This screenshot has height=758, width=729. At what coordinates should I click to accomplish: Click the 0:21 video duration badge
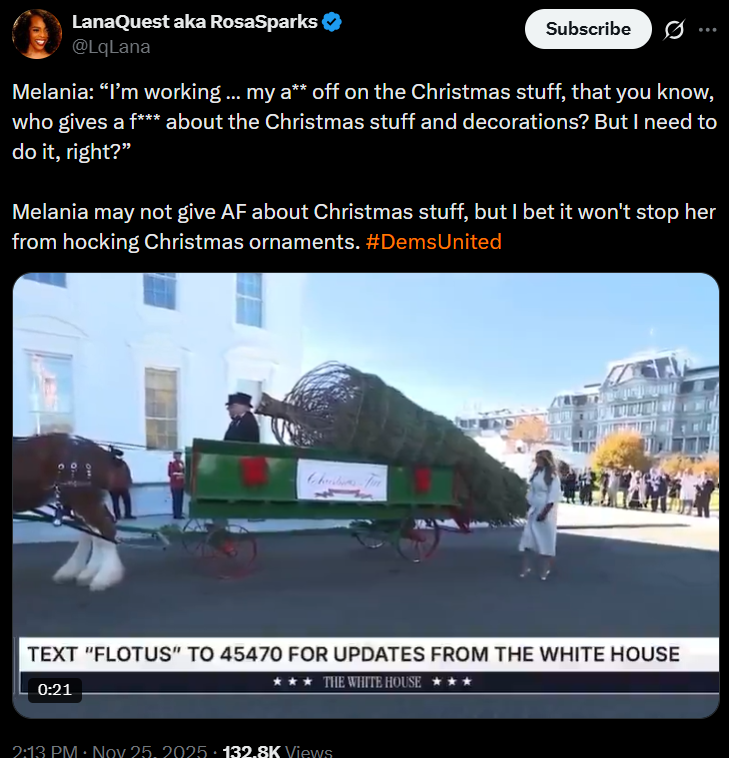point(55,689)
